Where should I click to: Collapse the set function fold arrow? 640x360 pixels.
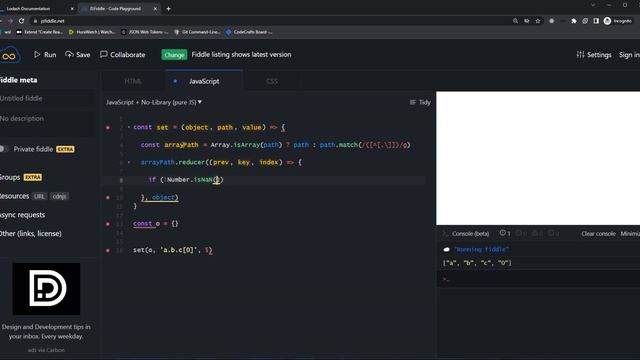pos(129,127)
